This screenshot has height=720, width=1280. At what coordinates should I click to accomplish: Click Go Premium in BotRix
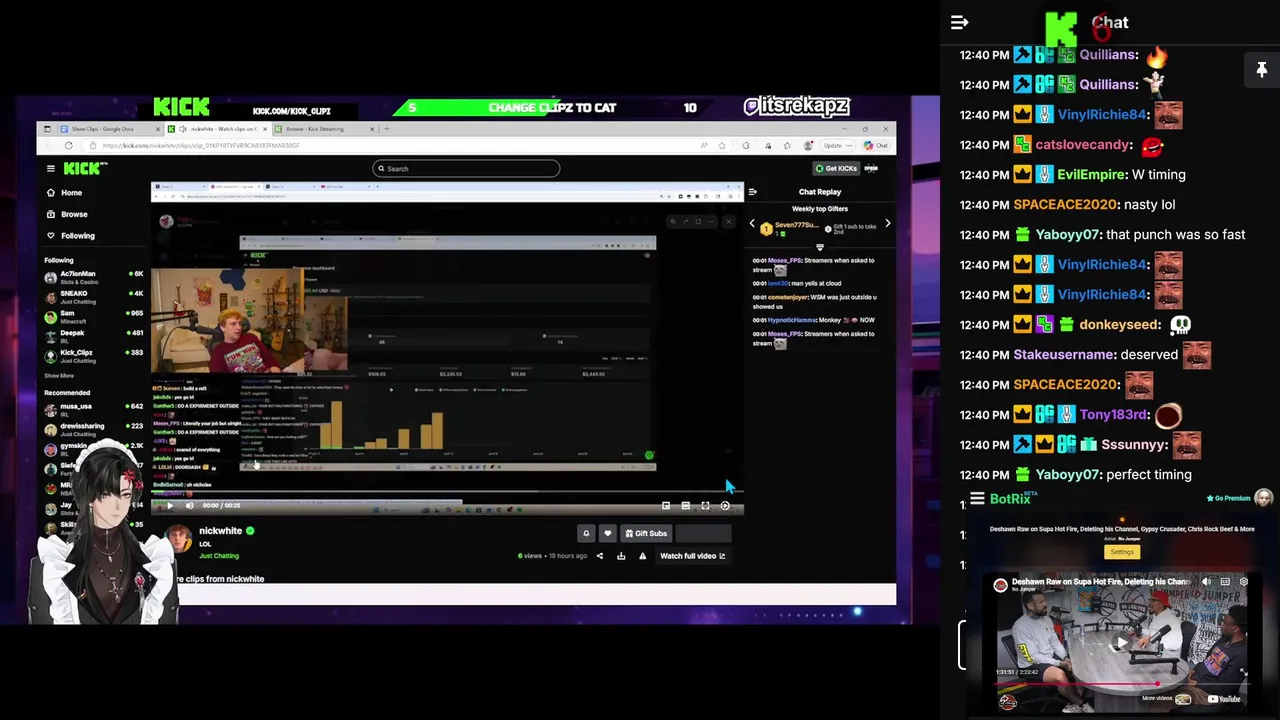(x=1229, y=498)
